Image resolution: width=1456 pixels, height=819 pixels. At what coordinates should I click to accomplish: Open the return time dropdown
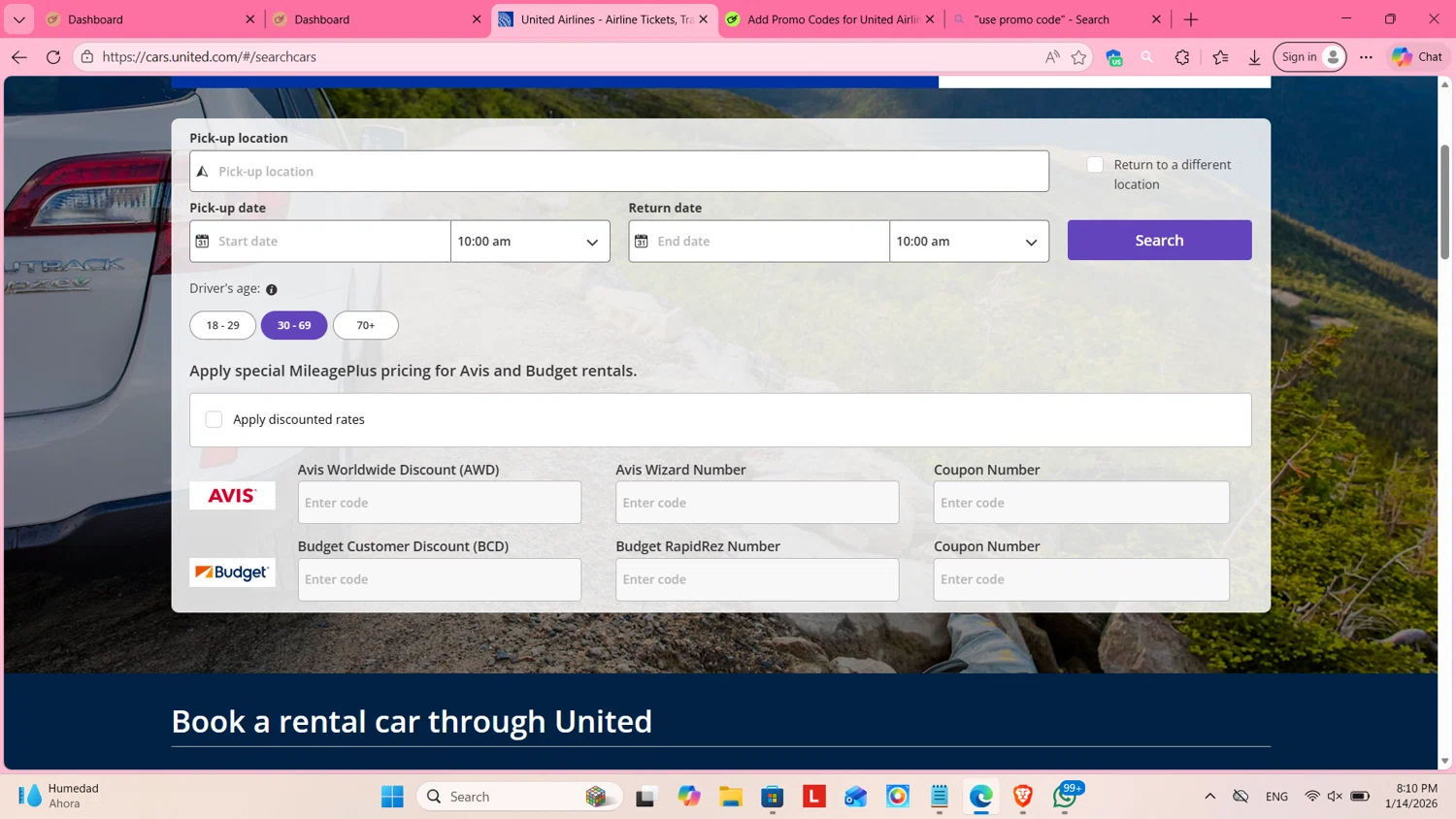(x=969, y=241)
